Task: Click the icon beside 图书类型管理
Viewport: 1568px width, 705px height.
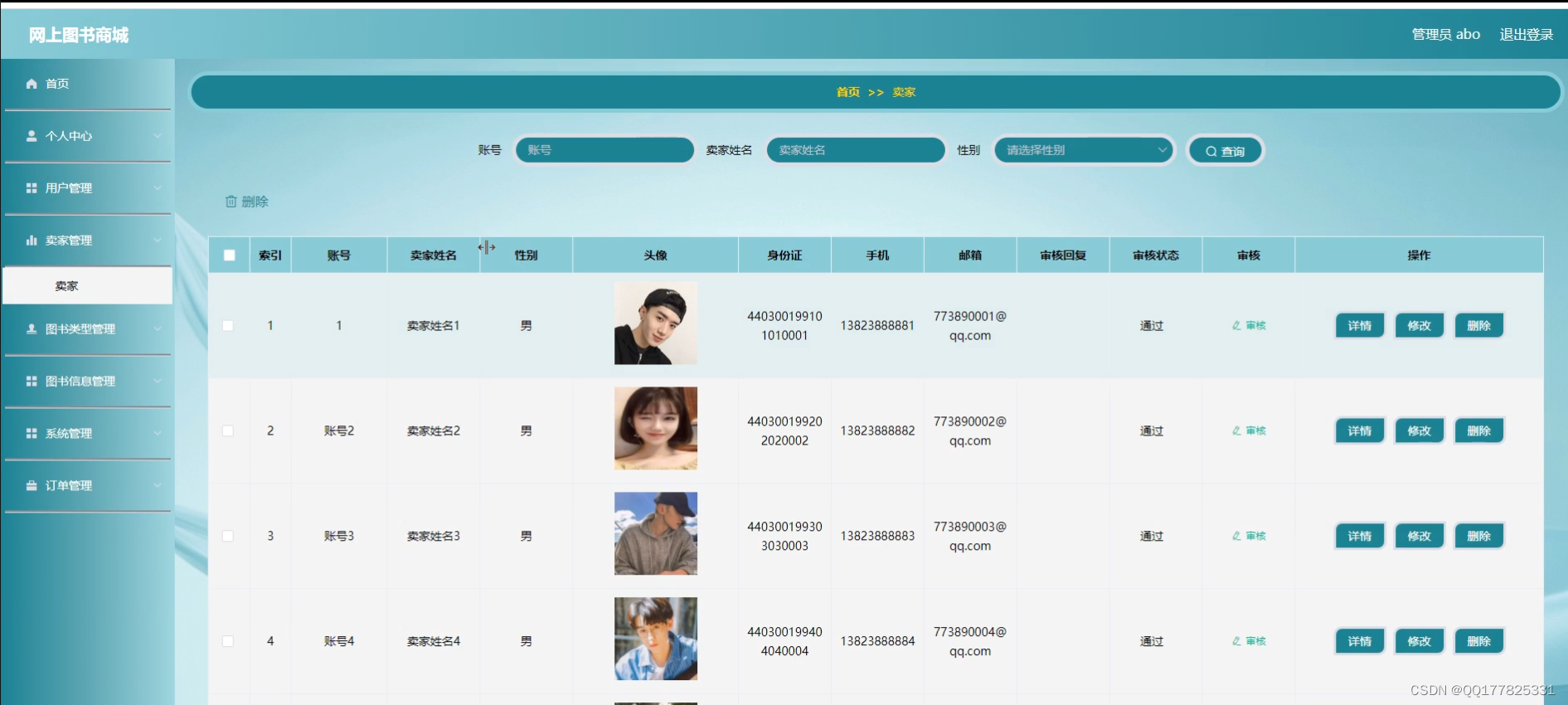Action: point(32,329)
